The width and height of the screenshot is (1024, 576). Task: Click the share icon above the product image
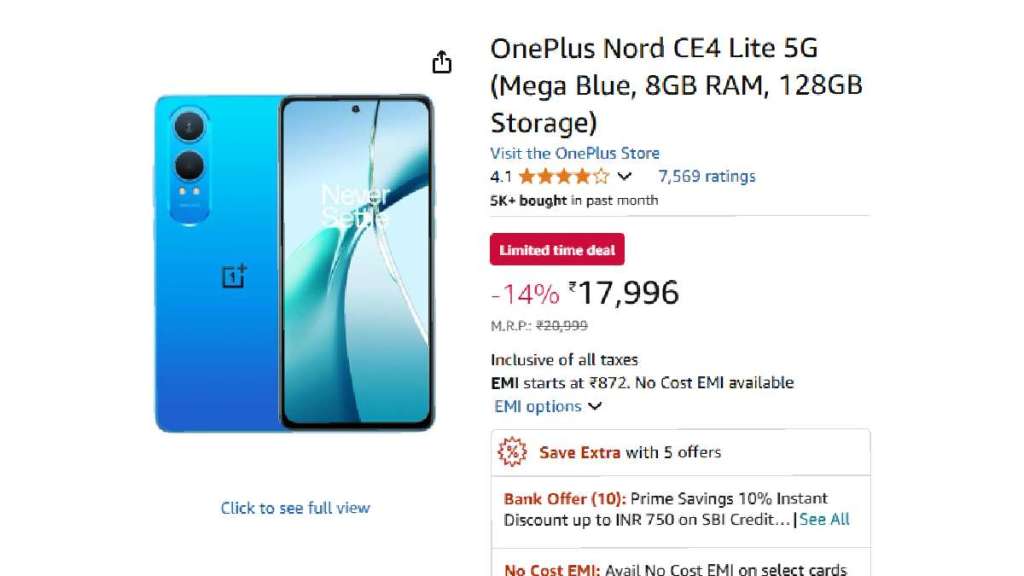pos(441,63)
